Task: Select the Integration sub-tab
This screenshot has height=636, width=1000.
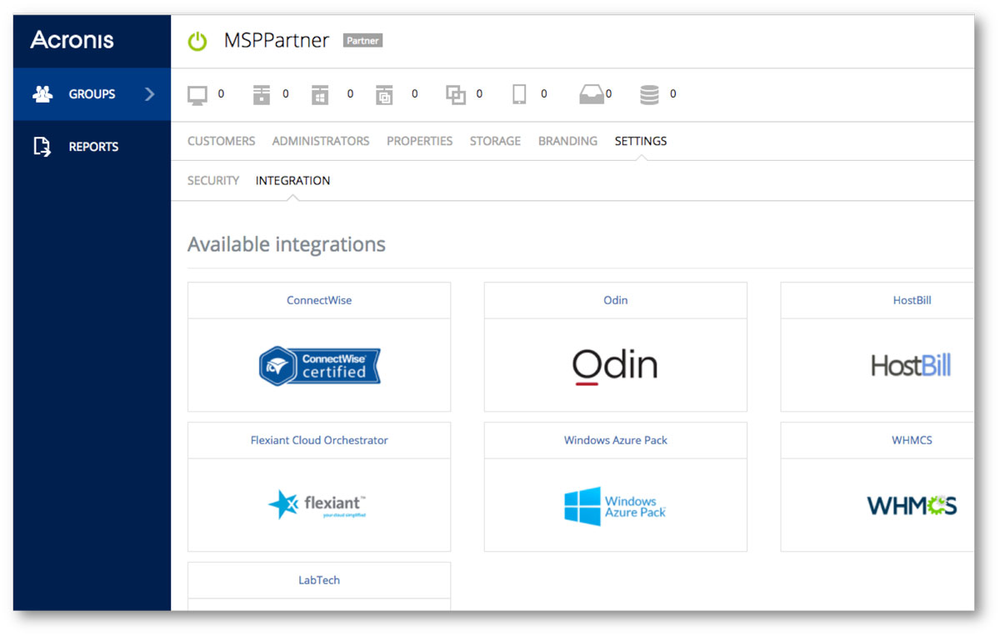Action: (293, 181)
